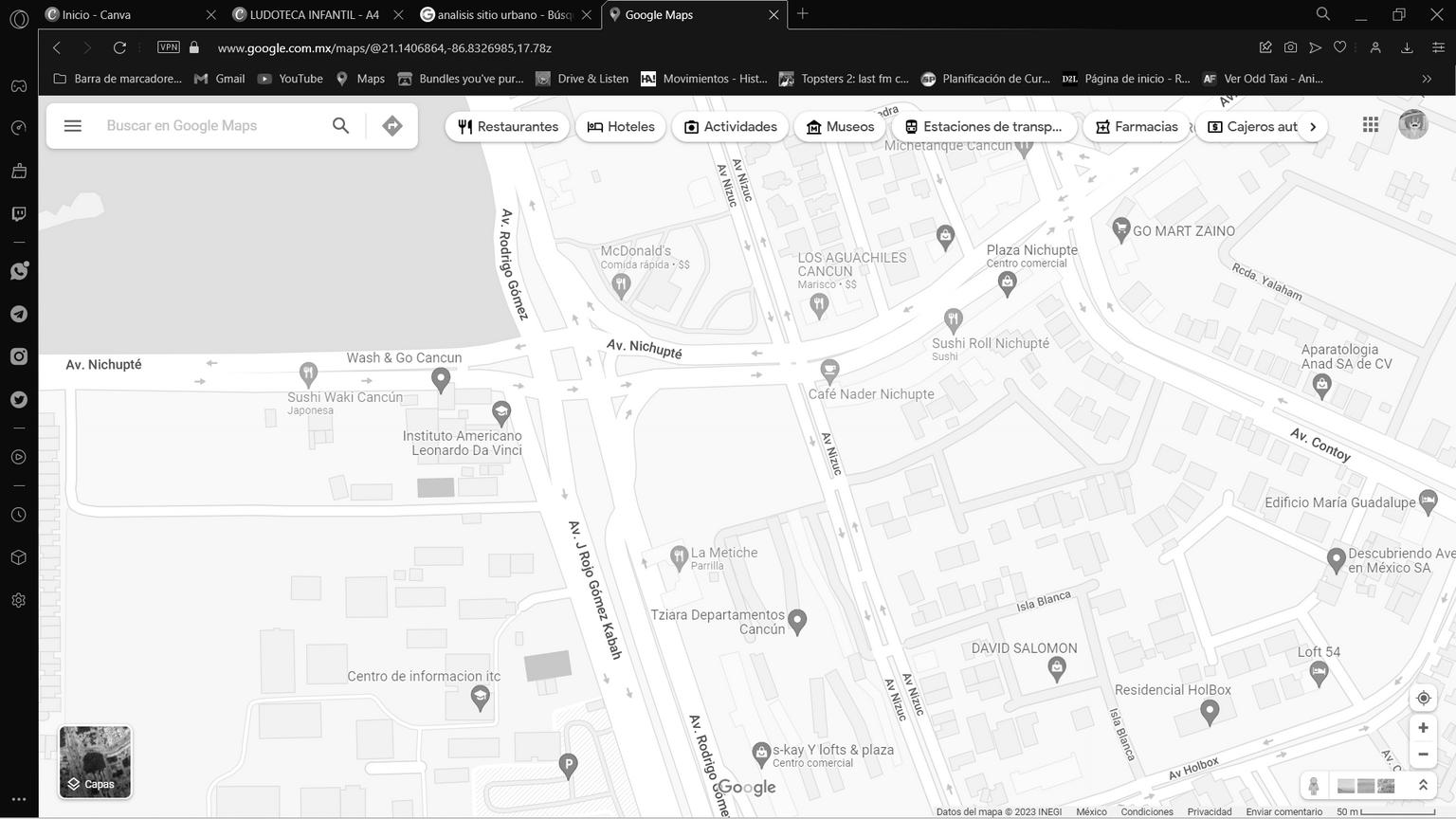Filter map by Estaciones de transporte
The image size is (1456, 819).
pyautogui.click(x=984, y=126)
